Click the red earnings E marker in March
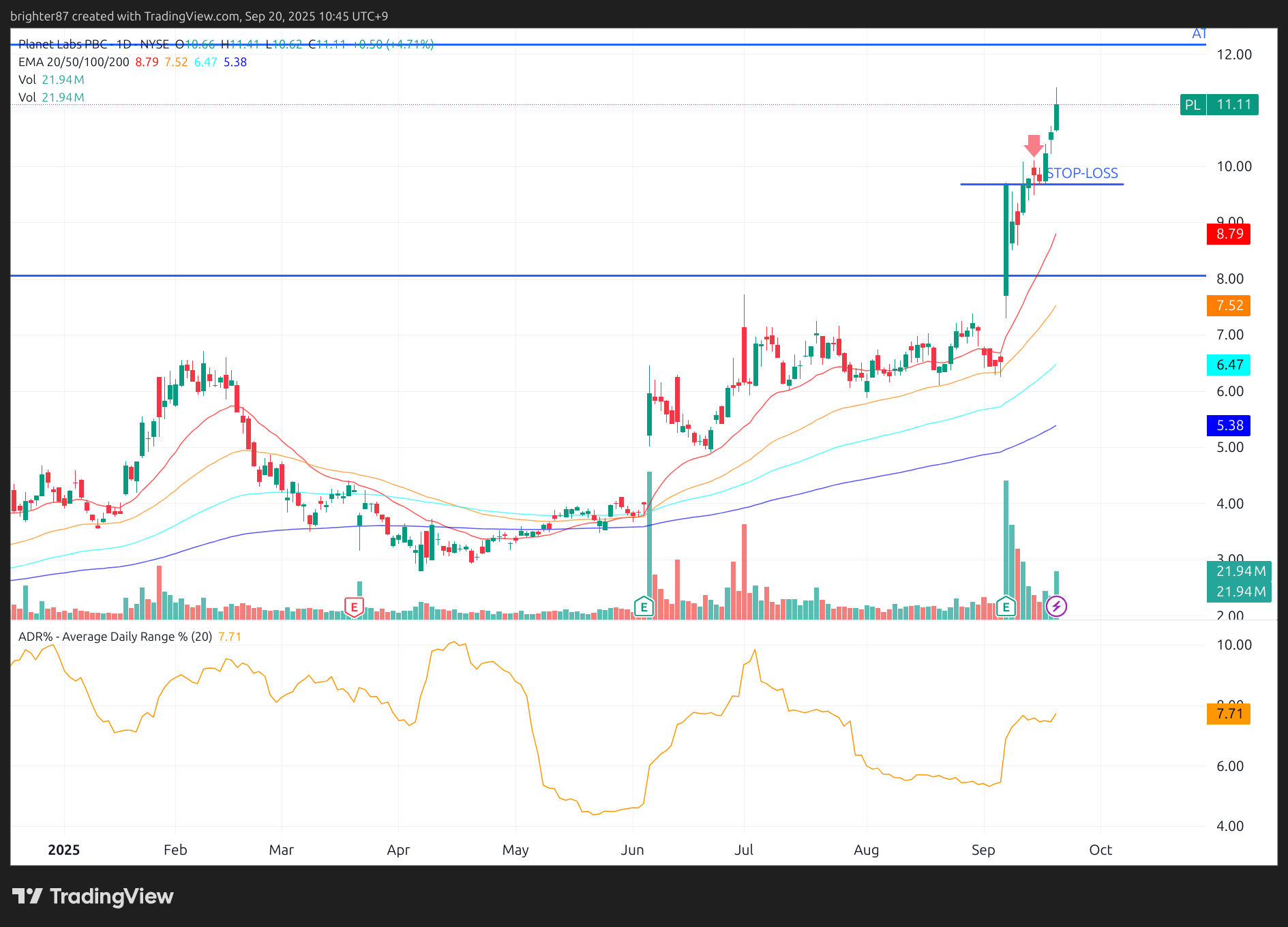The image size is (1288, 927). [x=354, y=607]
